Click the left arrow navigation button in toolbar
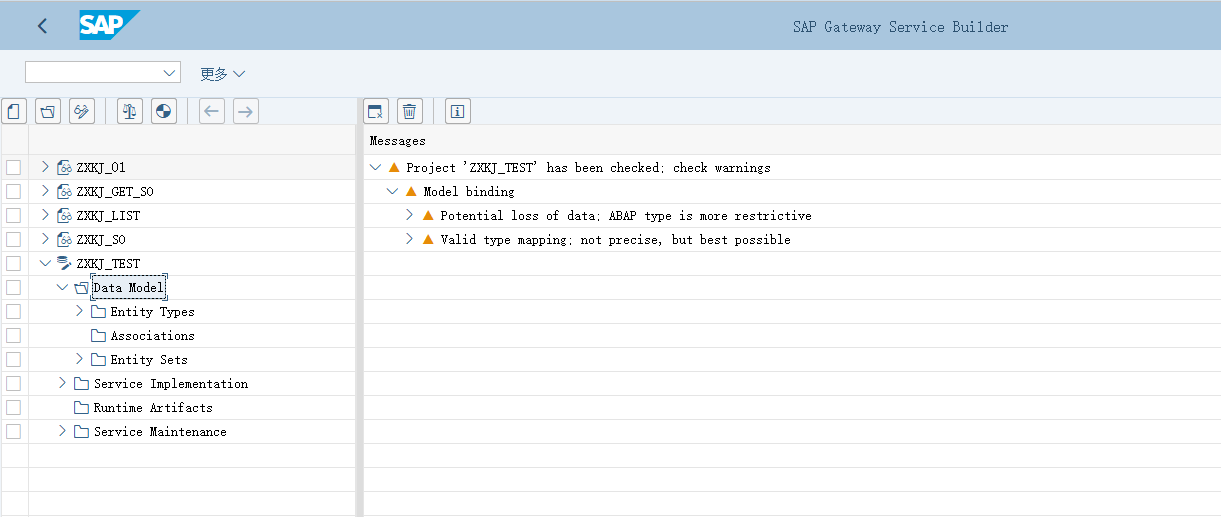Viewport: 1221px width, 517px height. pyautogui.click(x=212, y=111)
